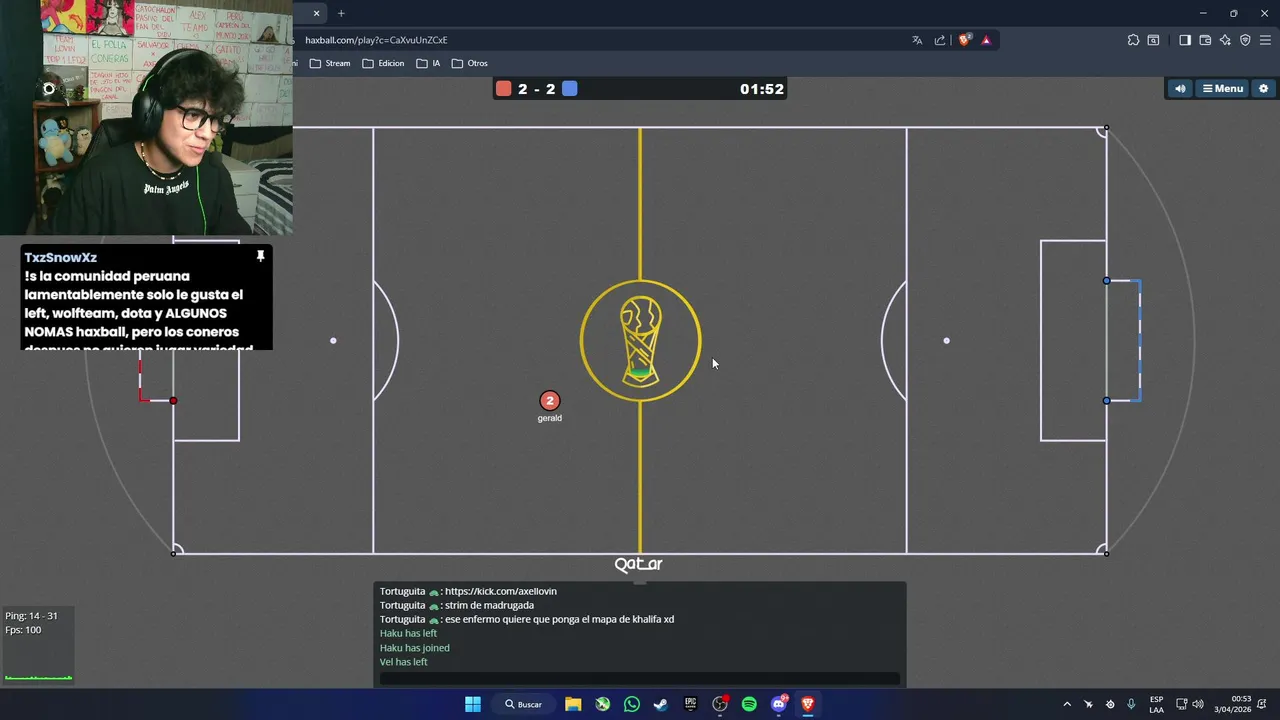Open the Edicion bookmarks folder
Screen dimensions: 1280x720
click(x=383, y=63)
